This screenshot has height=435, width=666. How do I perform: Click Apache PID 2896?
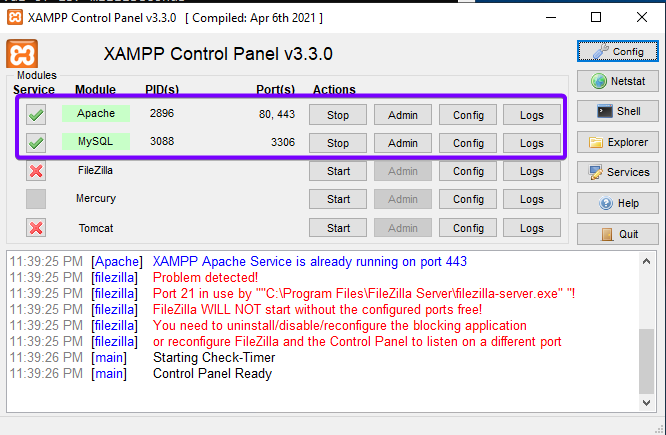pos(162,113)
